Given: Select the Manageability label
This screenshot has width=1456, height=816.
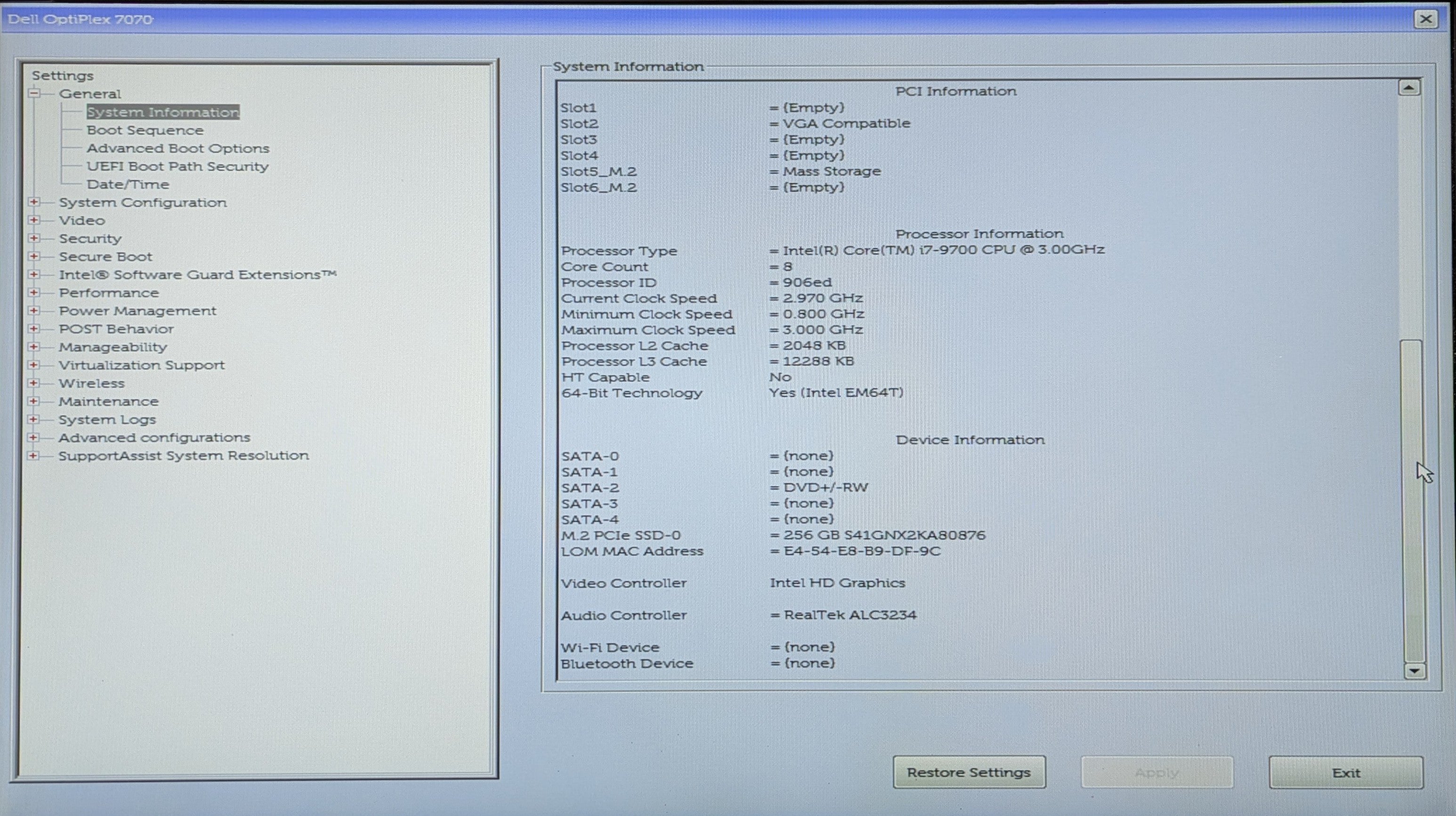Looking at the screenshot, I should coord(113,347).
